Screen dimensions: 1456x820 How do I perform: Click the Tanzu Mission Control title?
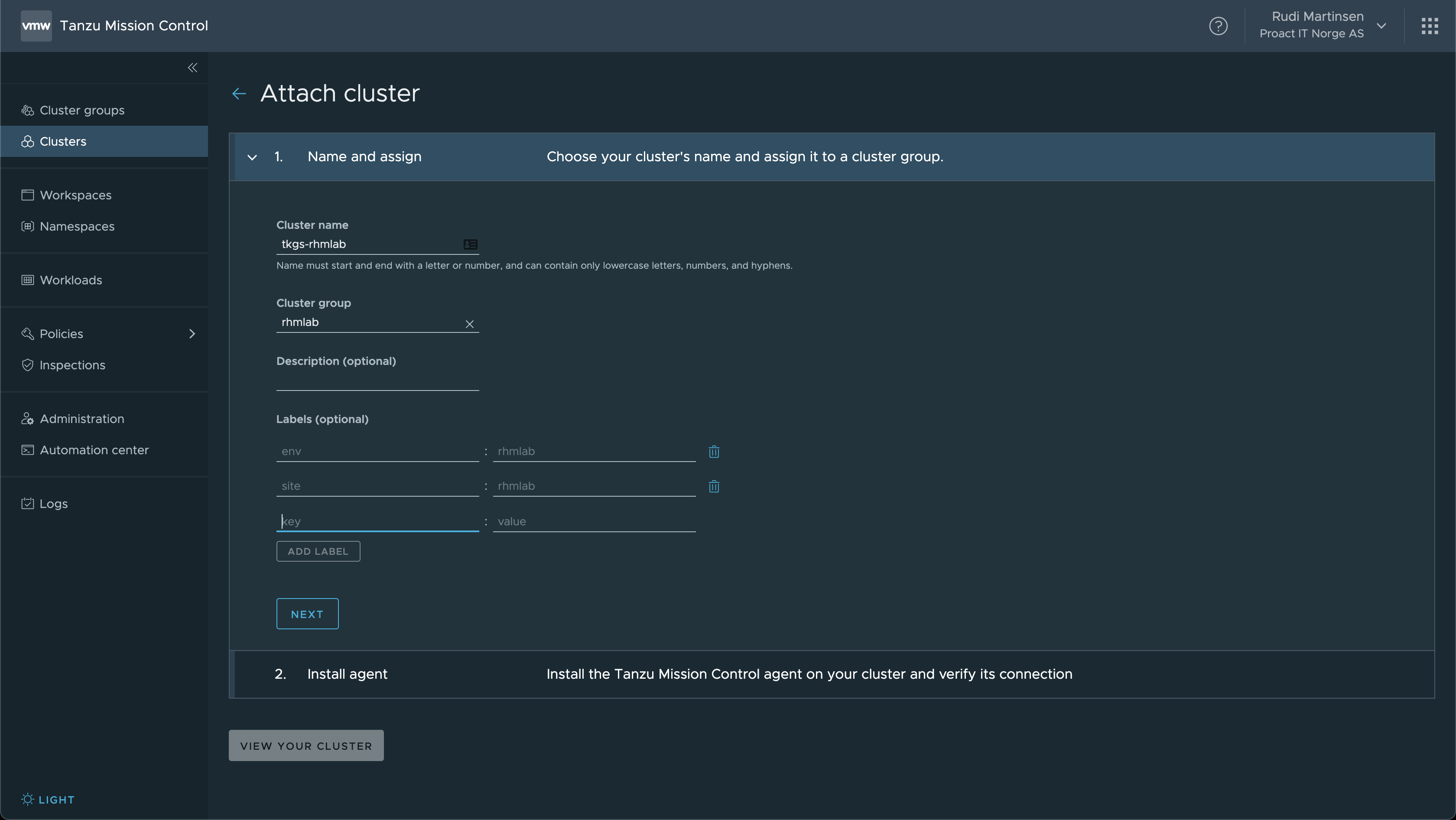tap(134, 26)
